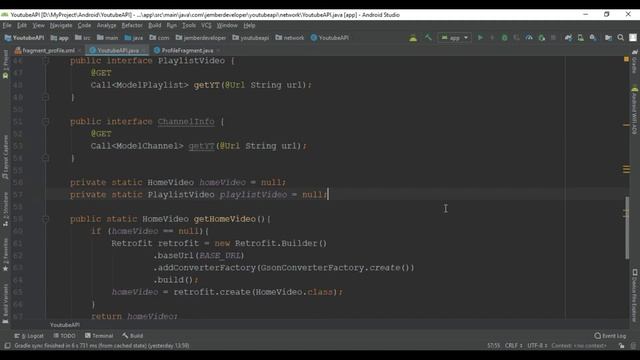The image size is (640, 360).
Task: Click fold end marker of ChannelInfo interface
Action: tap(46, 158)
